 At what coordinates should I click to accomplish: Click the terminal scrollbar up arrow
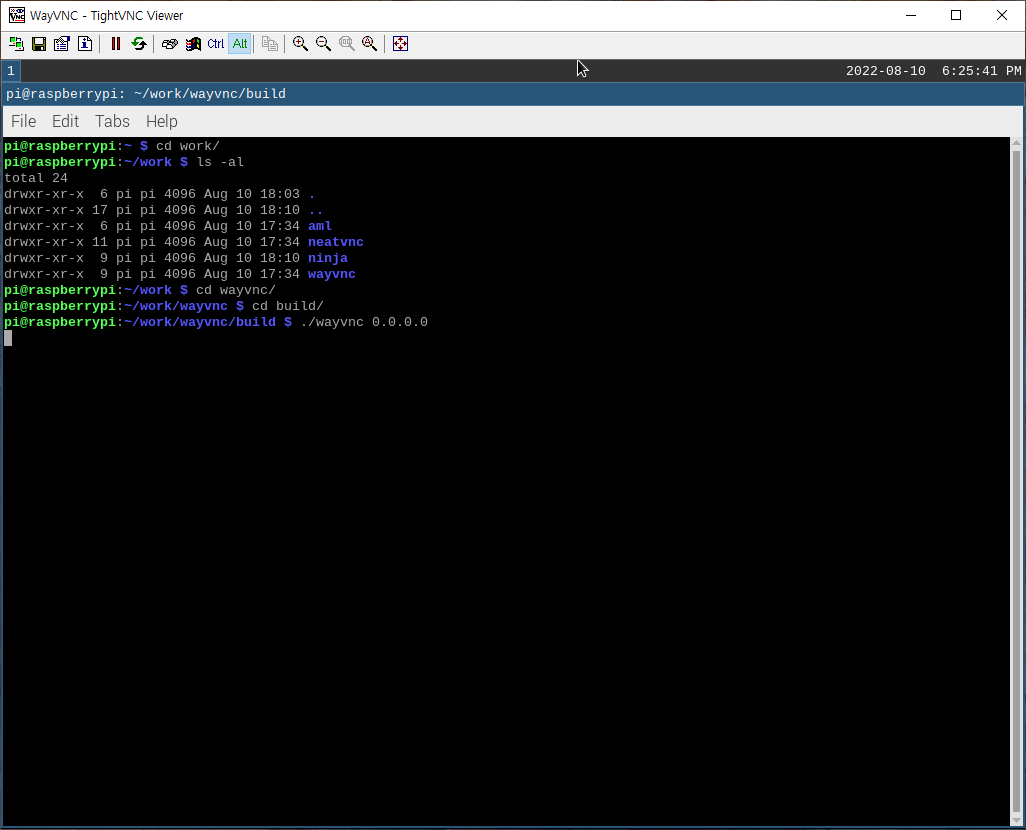pyautogui.click(x=1016, y=143)
